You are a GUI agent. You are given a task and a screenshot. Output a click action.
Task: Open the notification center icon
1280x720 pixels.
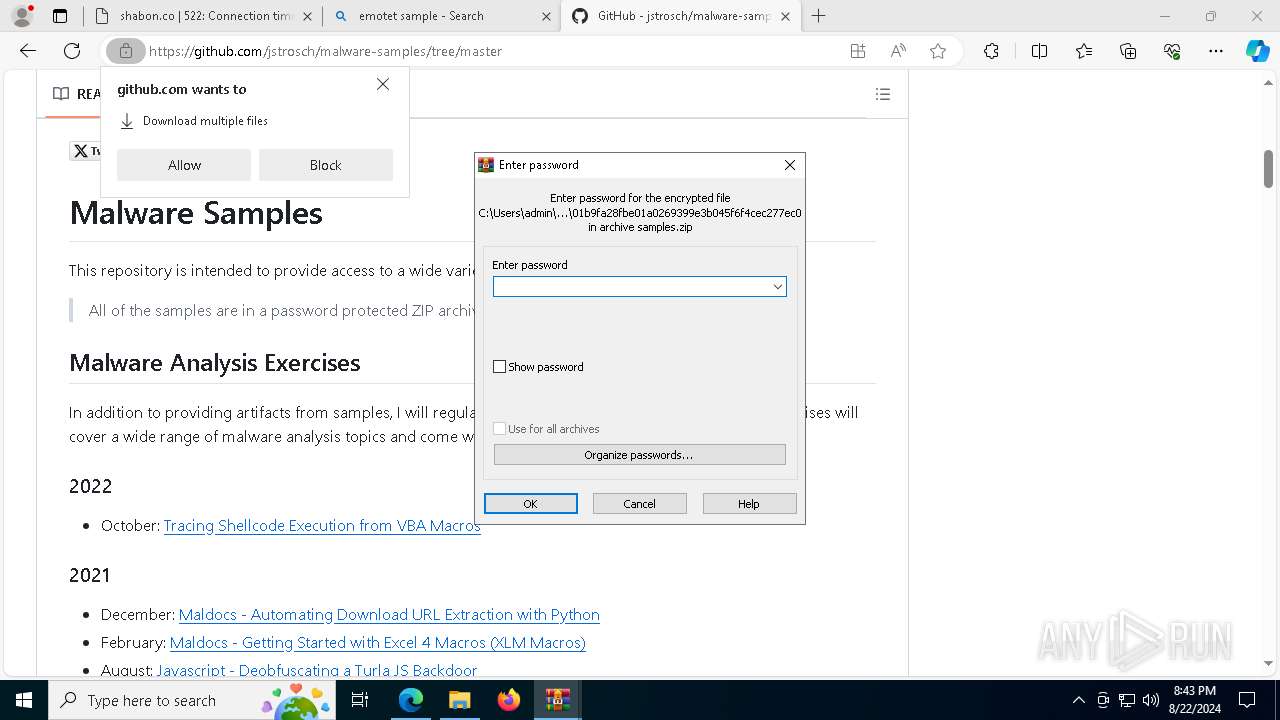(1247, 700)
